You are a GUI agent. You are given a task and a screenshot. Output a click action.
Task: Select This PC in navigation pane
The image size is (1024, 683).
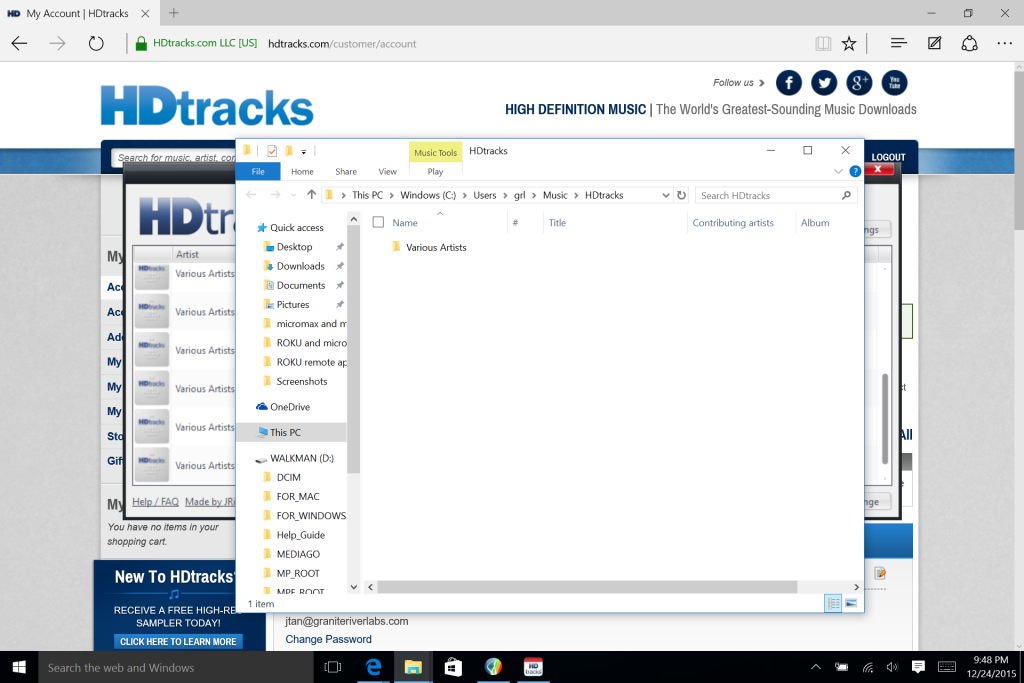(285, 432)
